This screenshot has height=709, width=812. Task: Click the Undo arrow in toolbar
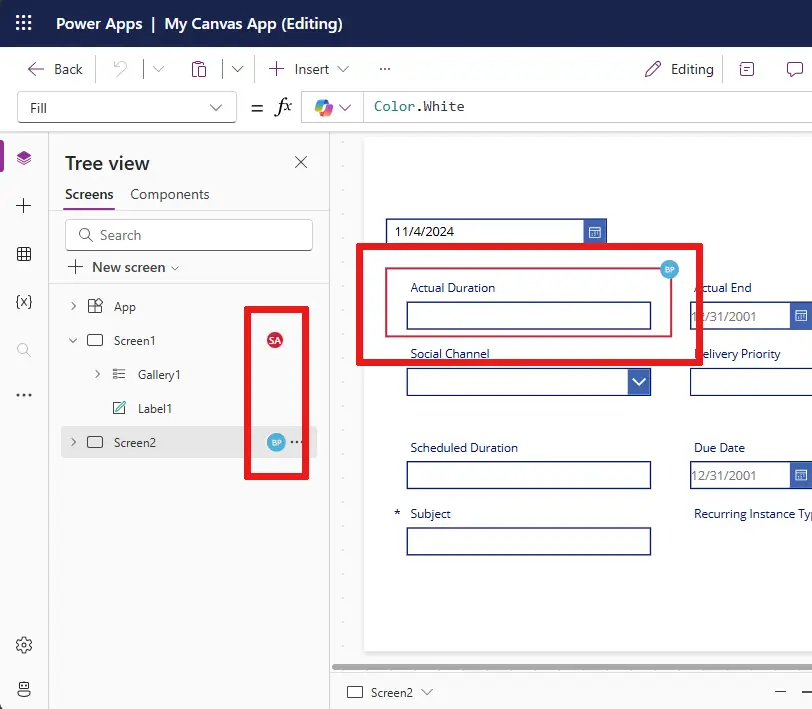coord(120,69)
